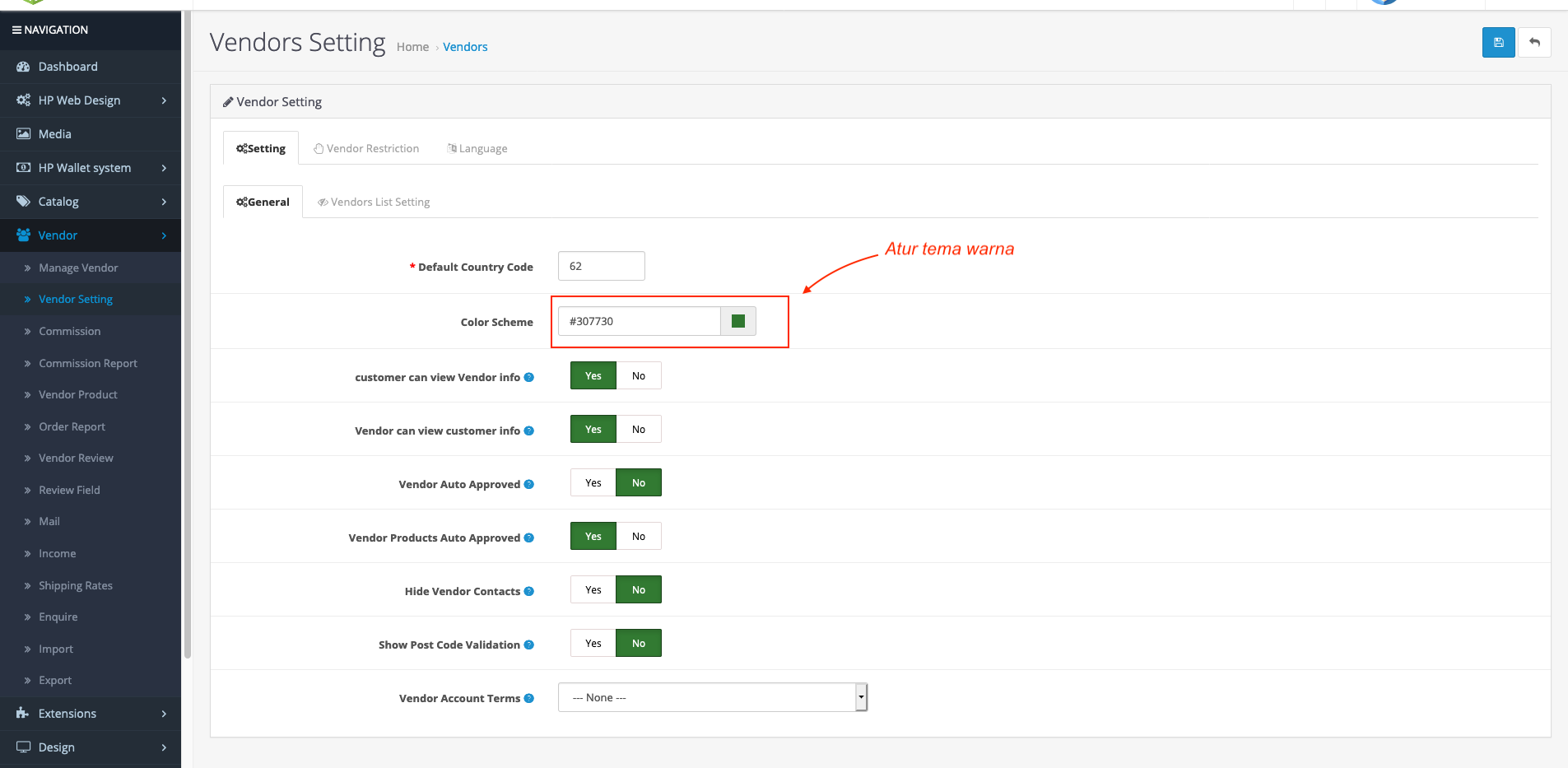Click the back arrow icon button

pos(1534,43)
